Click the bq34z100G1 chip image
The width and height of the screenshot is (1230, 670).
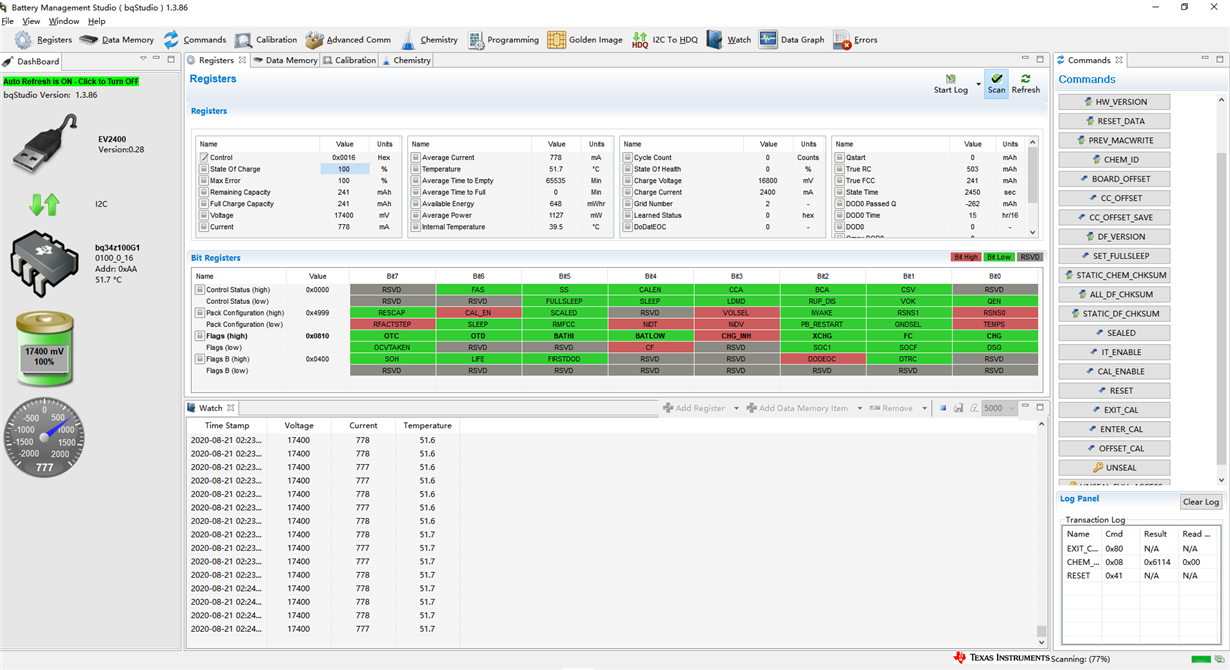click(44, 266)
